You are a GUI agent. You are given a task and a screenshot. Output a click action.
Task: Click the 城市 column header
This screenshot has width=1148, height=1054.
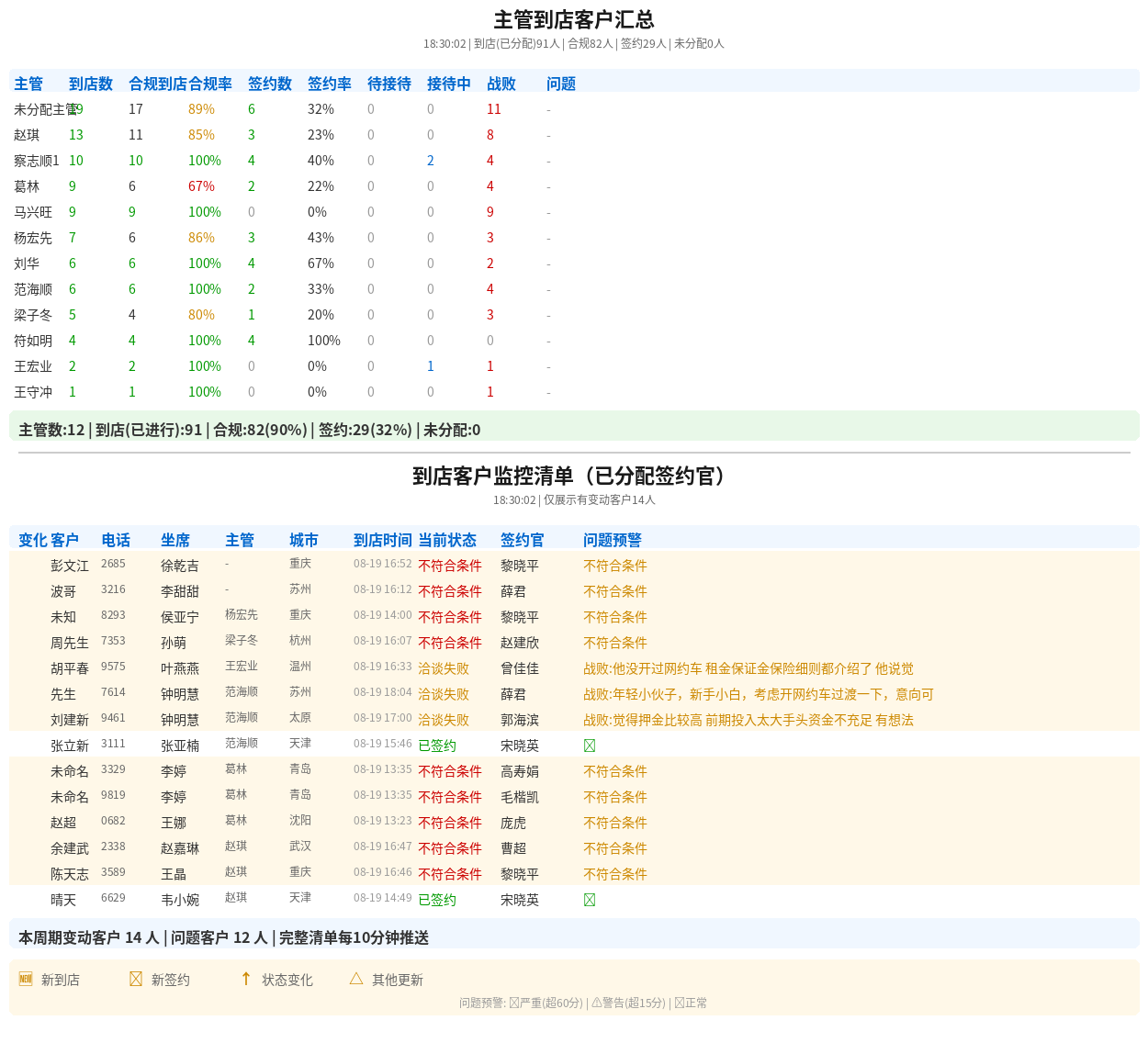point(304,540)
